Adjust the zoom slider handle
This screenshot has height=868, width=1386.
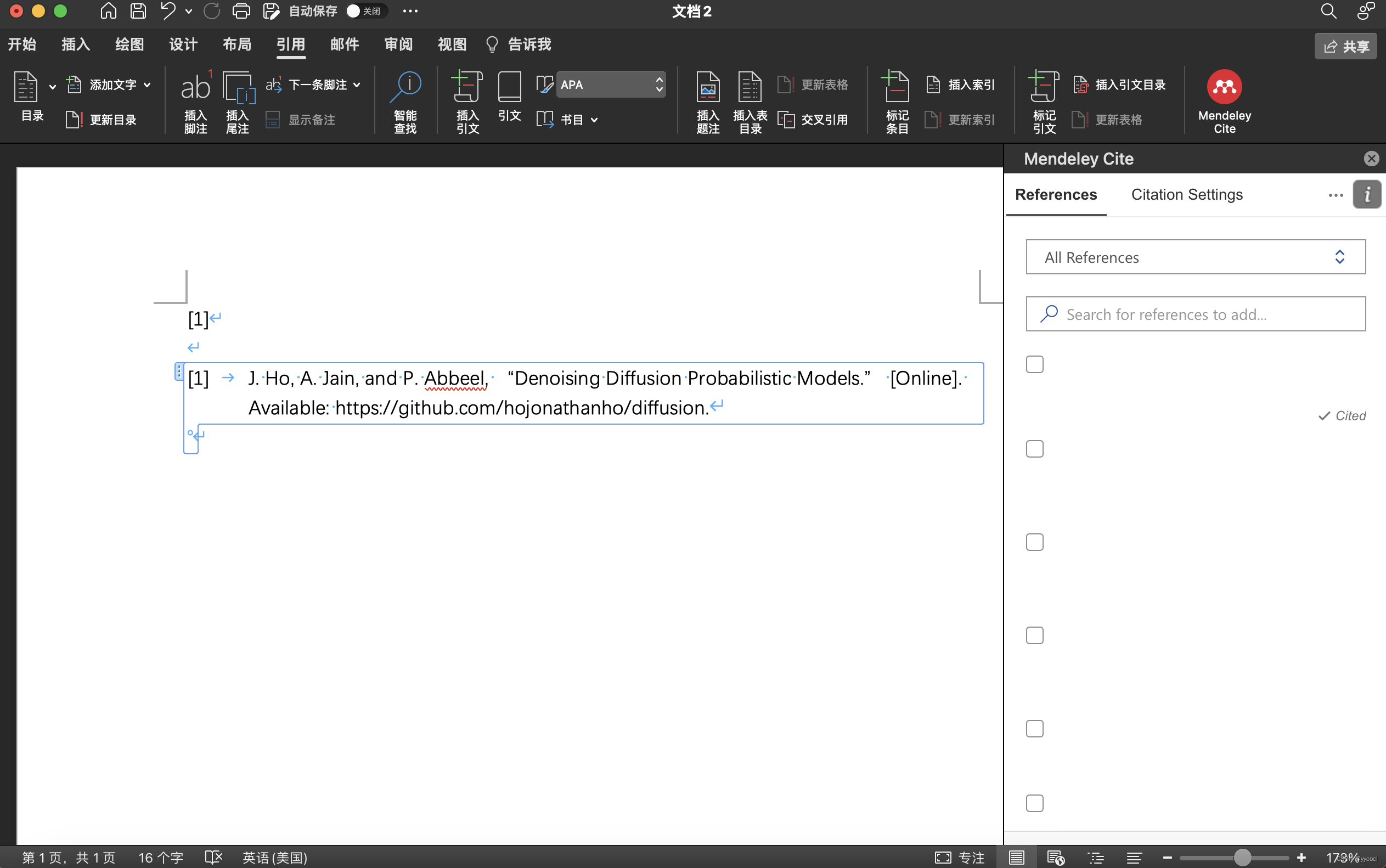[x=1243, y=858]
